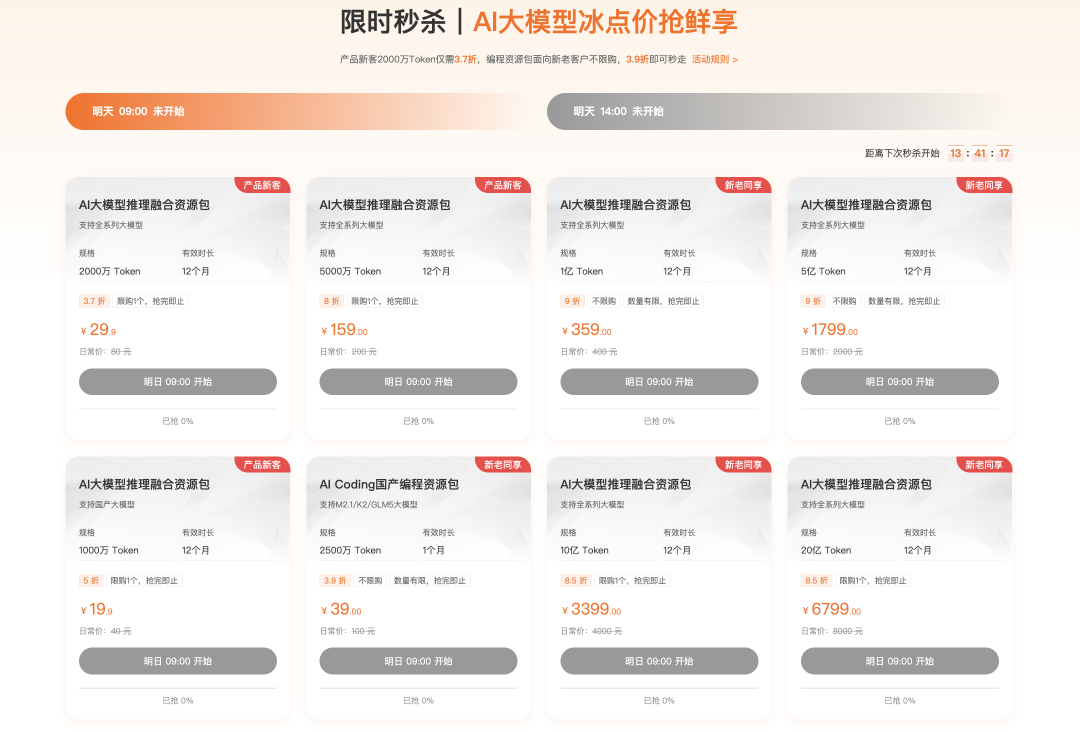Screen dimensions: 1080x732
Task: Click the ¥29.9 price
Action: 98,330
